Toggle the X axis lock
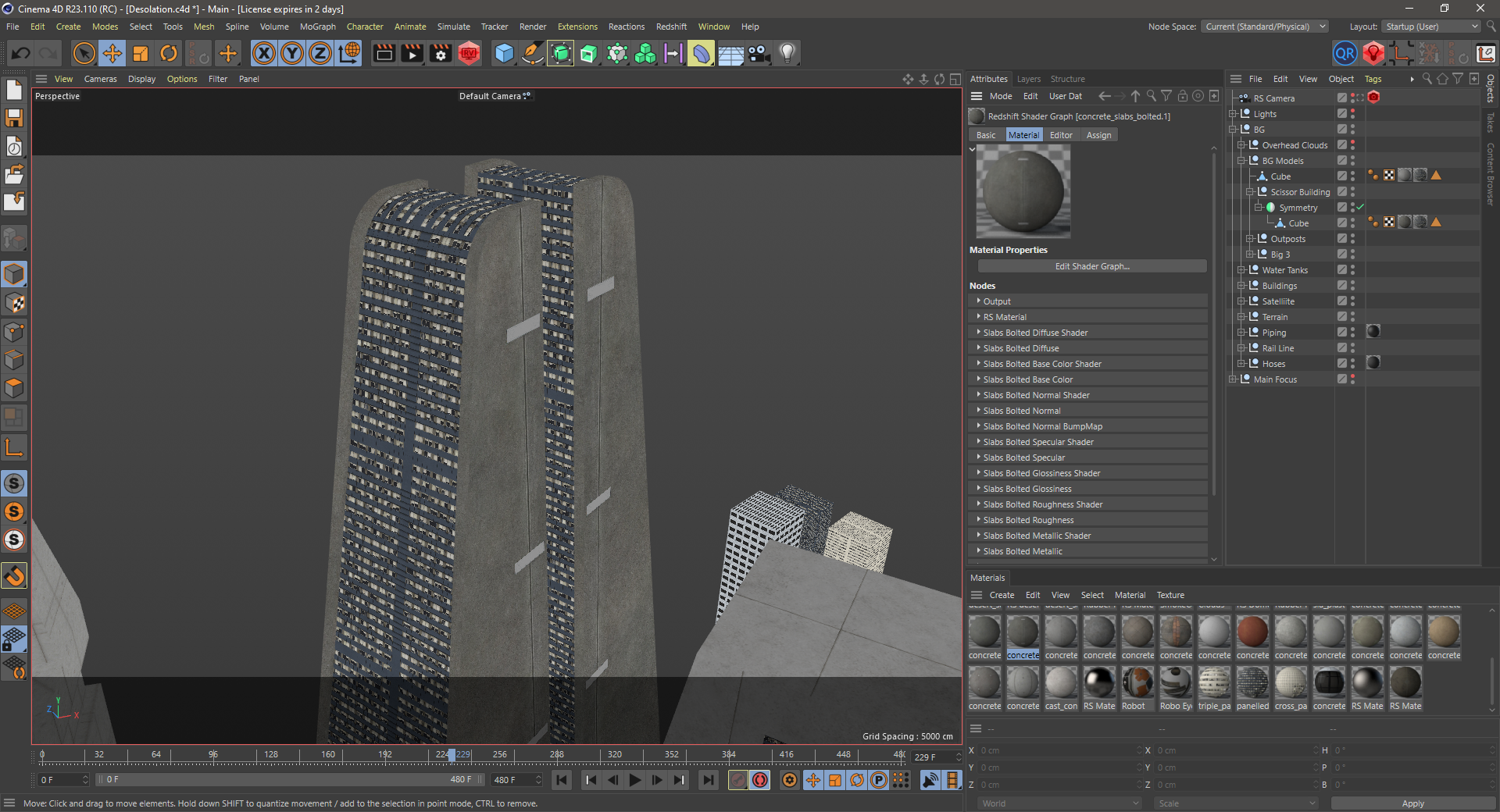The width and height of the screenshot is (1500, 812). click(x=264, y=53)
